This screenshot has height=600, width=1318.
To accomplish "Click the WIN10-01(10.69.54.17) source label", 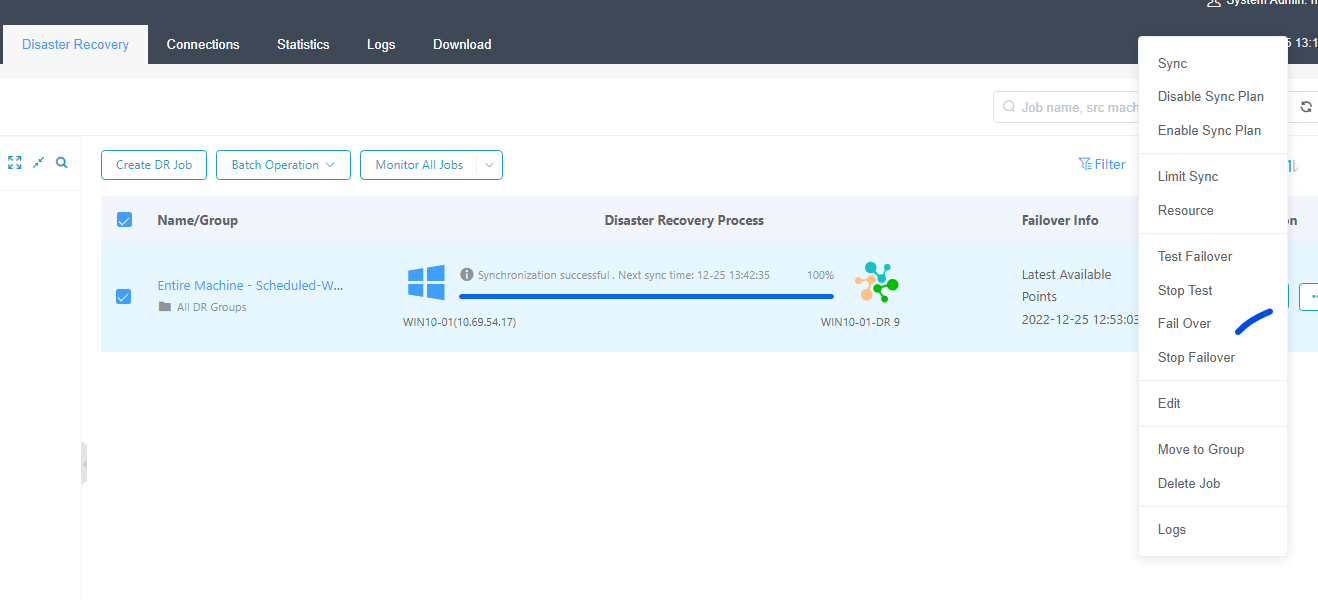I will pos(460,322).
